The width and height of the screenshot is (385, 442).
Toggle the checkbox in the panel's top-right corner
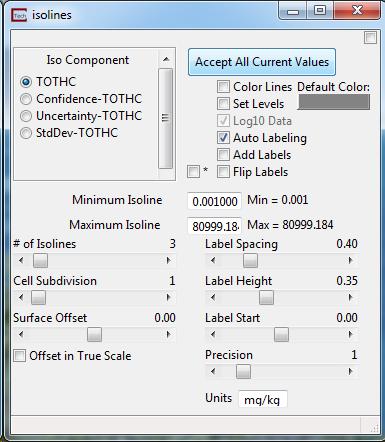(x=370, y=38)
